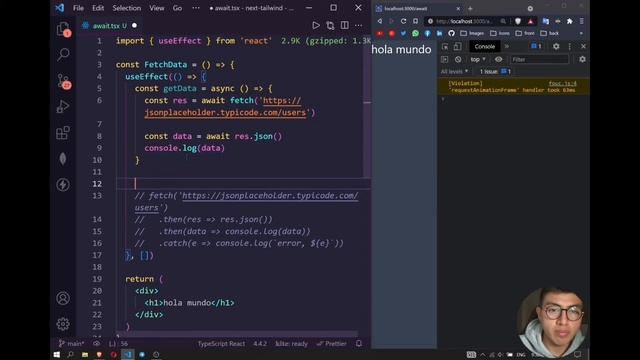Open the browser main menu
Image resolution: width=640 pixels, height=360 pixels.
click(582, 21)
